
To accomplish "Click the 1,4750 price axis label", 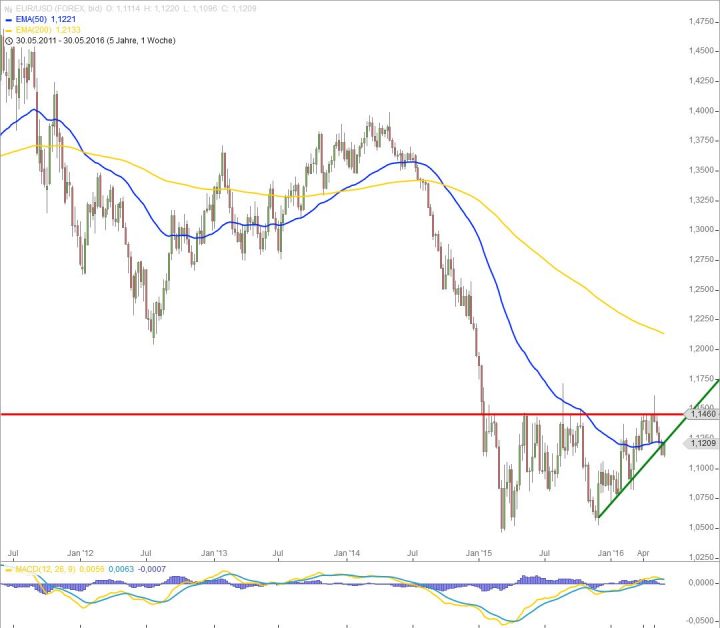I will coord(702,21).
